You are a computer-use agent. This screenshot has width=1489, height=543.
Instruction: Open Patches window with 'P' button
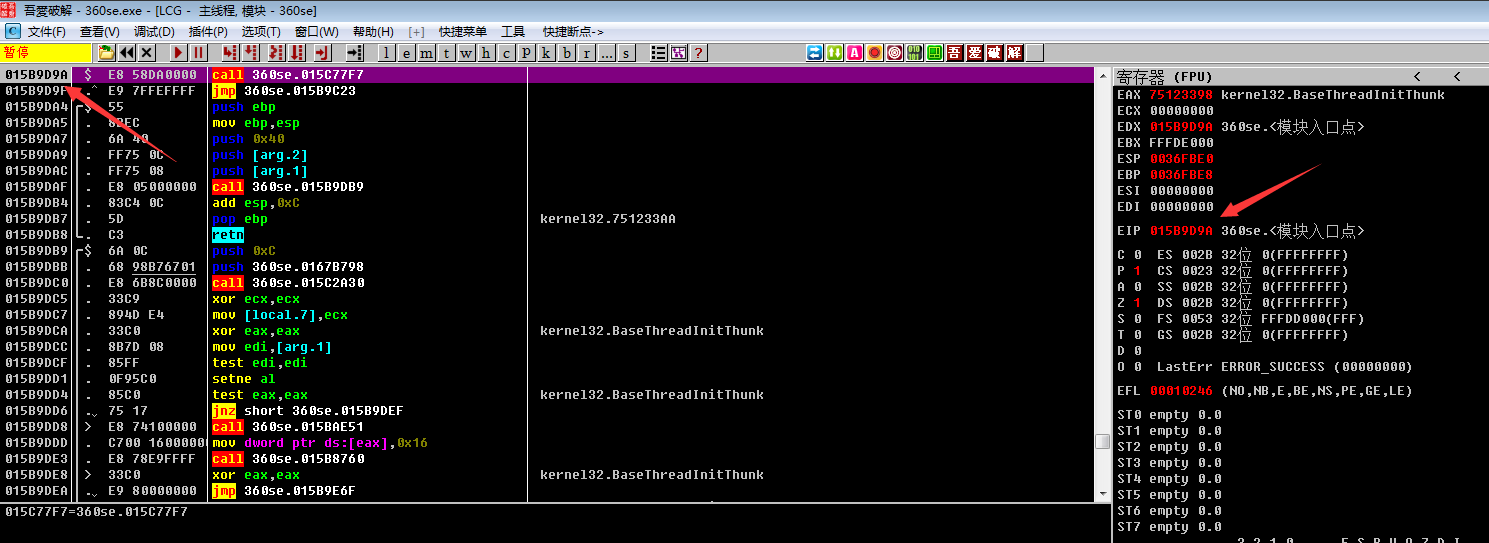tap(527, 53)
